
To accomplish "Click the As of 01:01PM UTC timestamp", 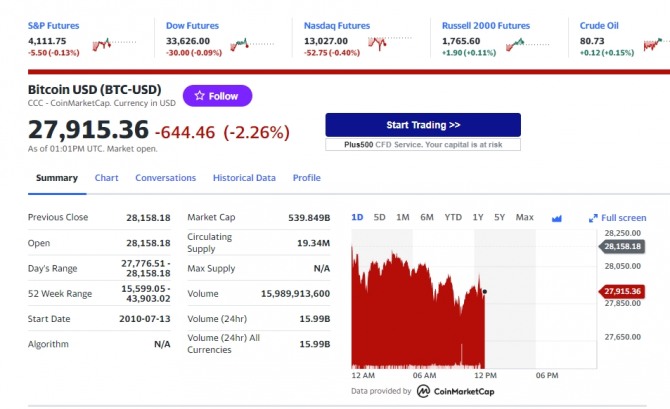I will [x=93, y=149].
